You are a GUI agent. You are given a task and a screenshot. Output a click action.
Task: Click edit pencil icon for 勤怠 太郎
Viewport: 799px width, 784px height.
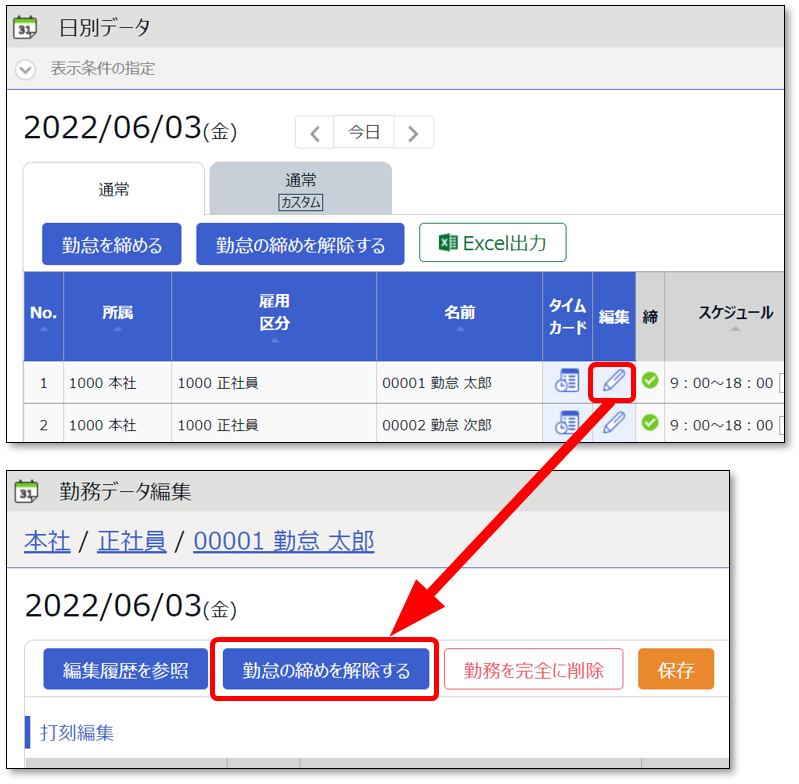click(x=613, y=381)
